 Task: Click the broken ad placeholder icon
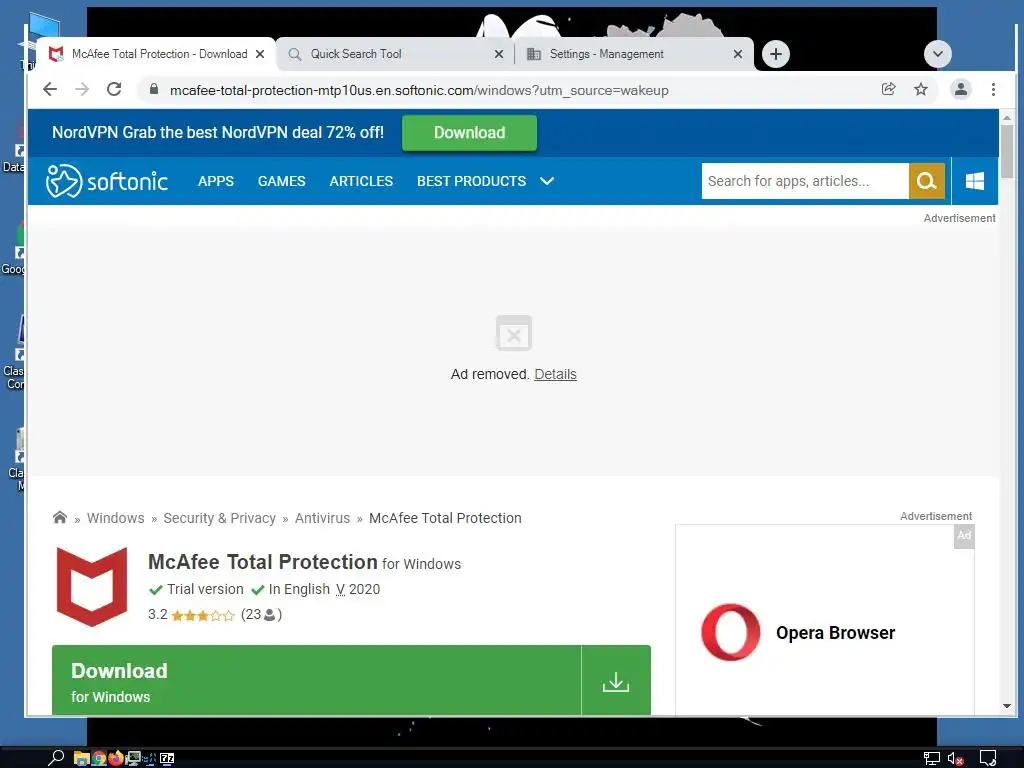(514, 333)
